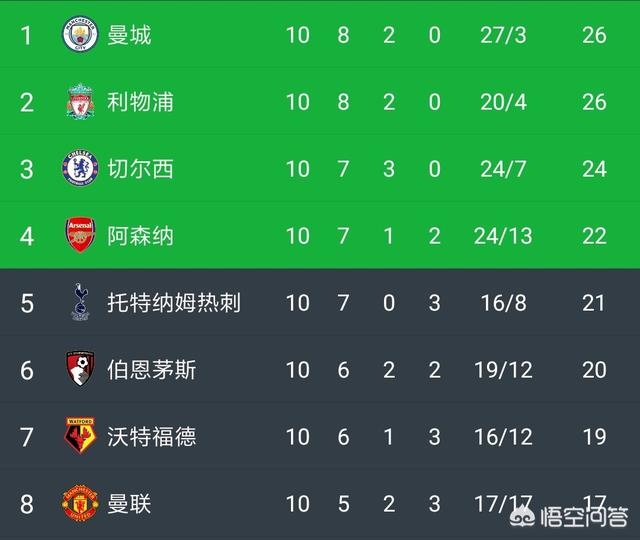This screenshot has height=540, width=640.
Task: Click the Bournemouth club crest
Action: coord(80,369)
